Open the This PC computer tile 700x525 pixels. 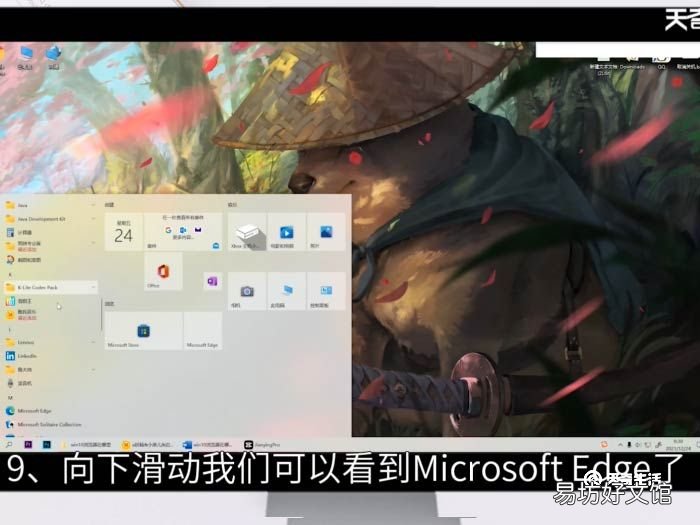pyautogui.click(x=287, y=291)
